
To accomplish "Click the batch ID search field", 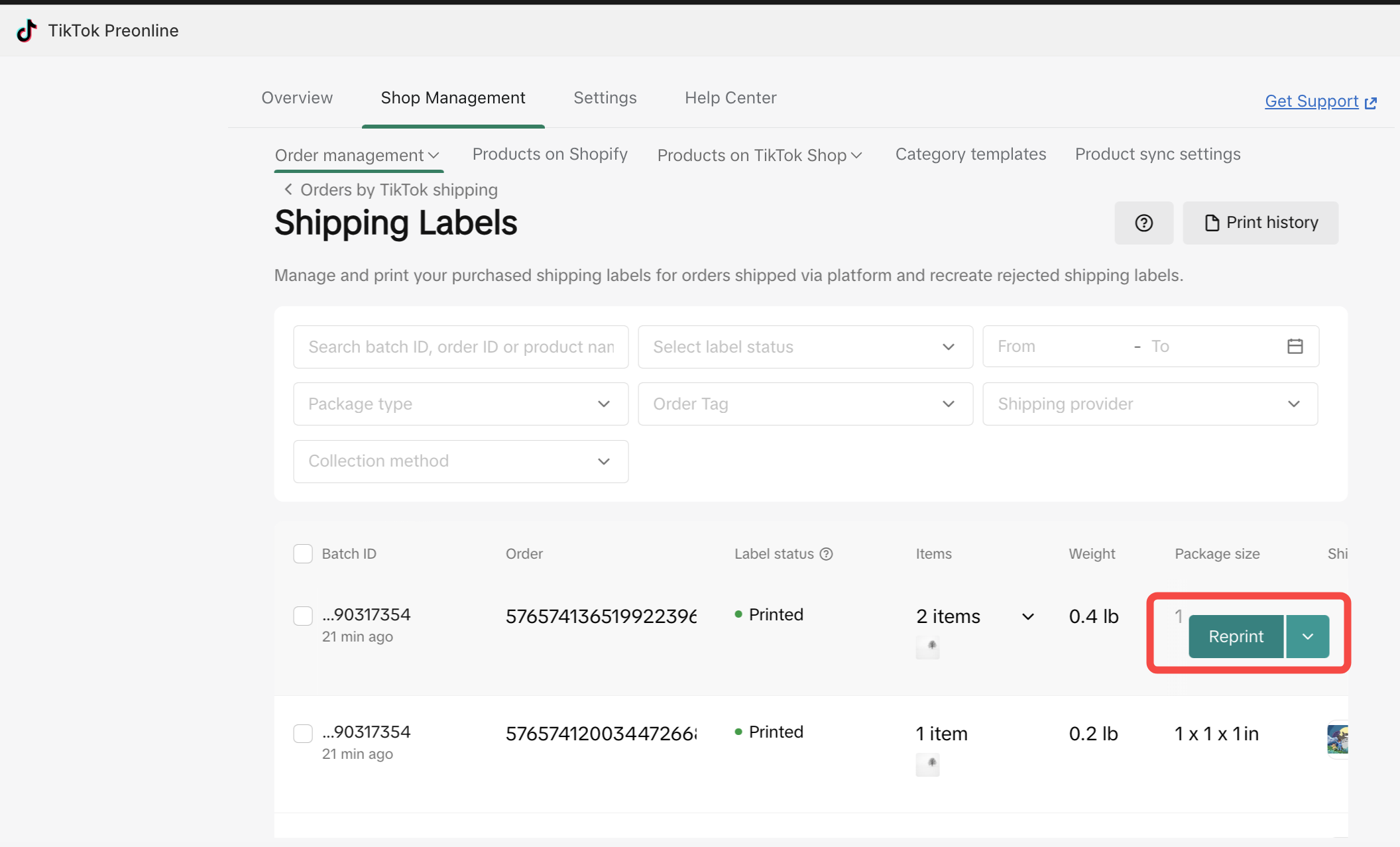I will [460, 347].
